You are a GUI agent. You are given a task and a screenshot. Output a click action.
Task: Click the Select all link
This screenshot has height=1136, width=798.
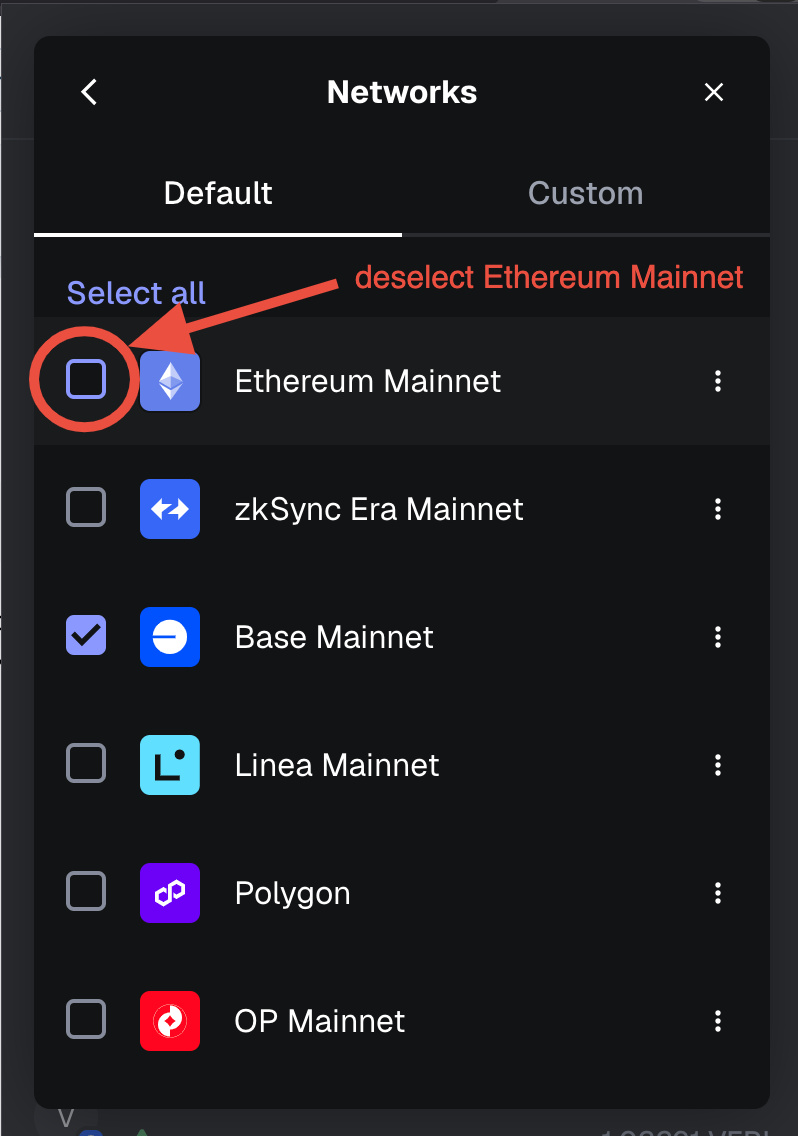[136, 293]
